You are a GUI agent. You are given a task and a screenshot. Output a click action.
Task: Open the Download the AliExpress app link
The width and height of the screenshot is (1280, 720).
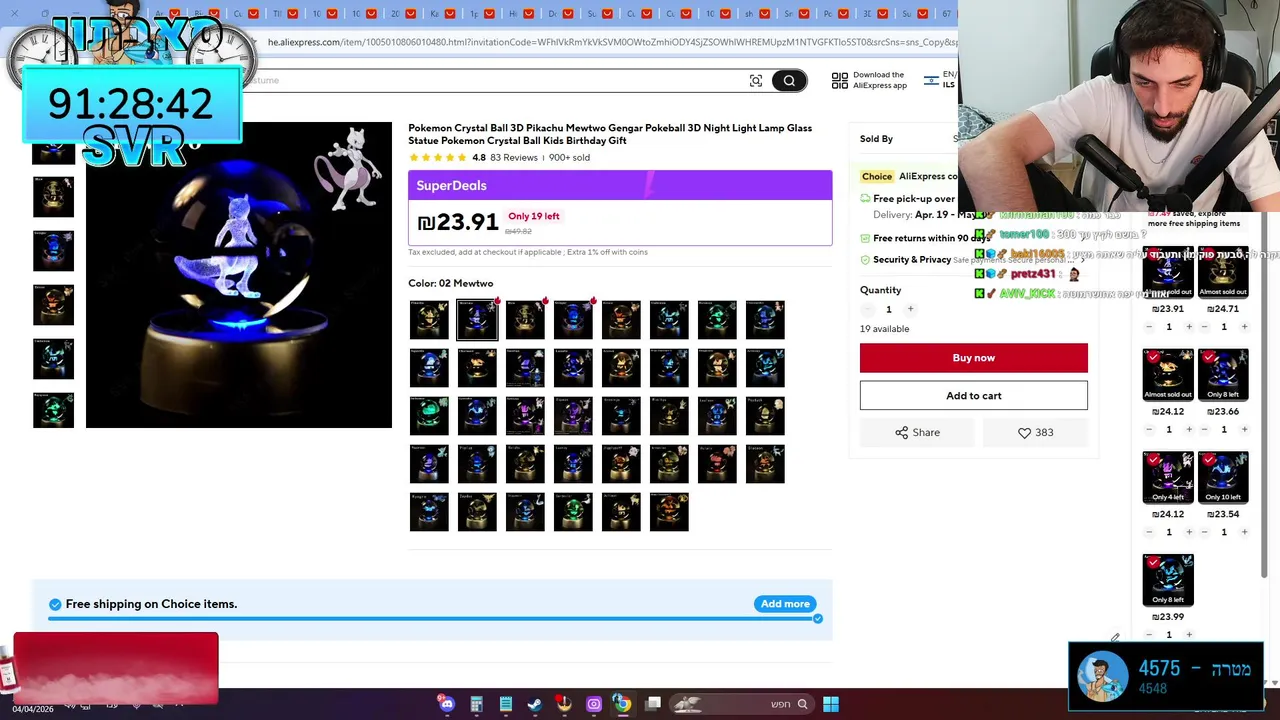[x=879, y=80]
